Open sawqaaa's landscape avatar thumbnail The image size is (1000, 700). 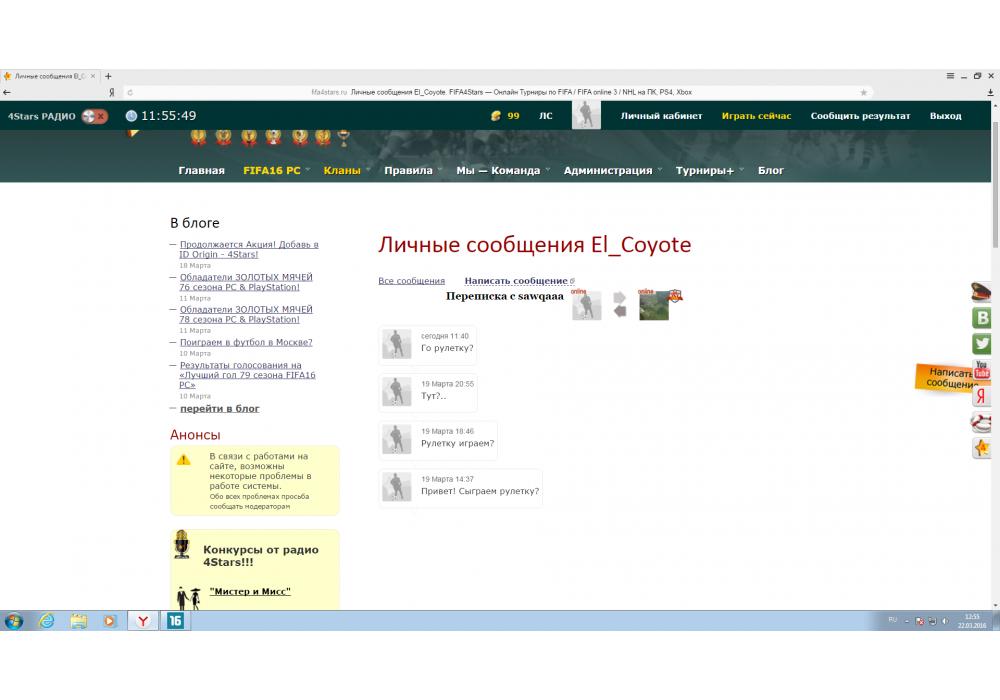654,305
